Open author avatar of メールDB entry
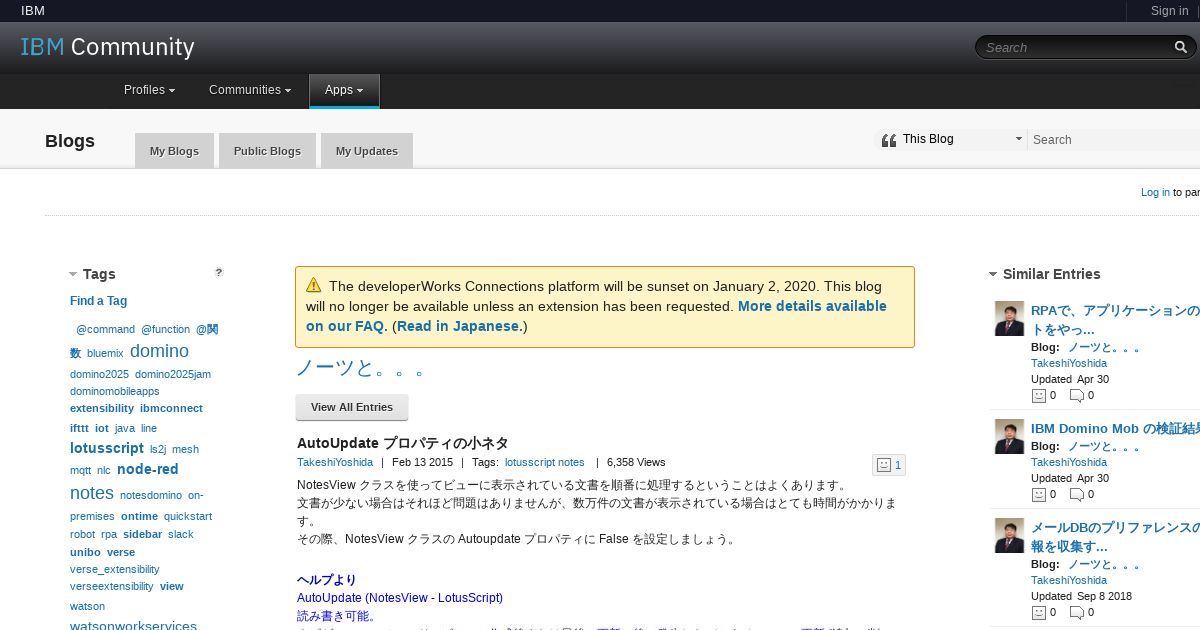This screenshot has height=630, width=1200. (x=1009, y=535)
